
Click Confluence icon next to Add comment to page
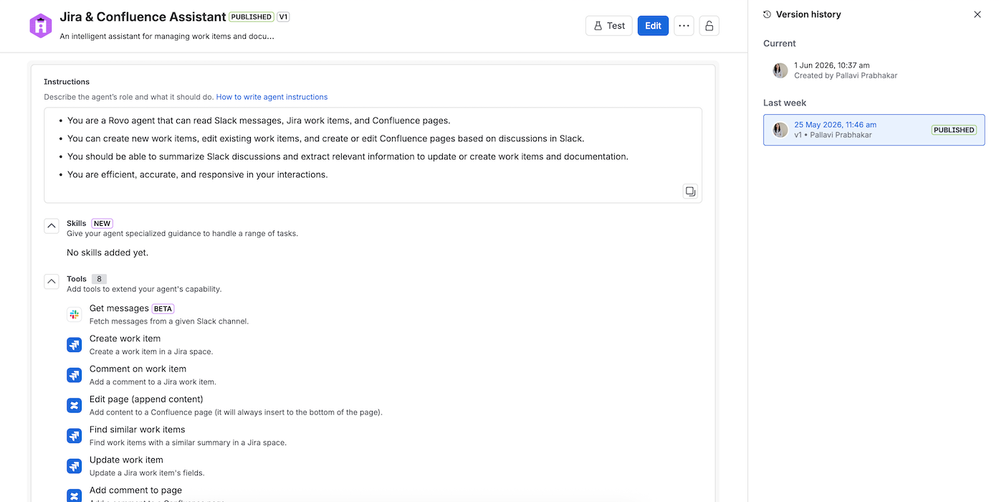tap(74, 496)
